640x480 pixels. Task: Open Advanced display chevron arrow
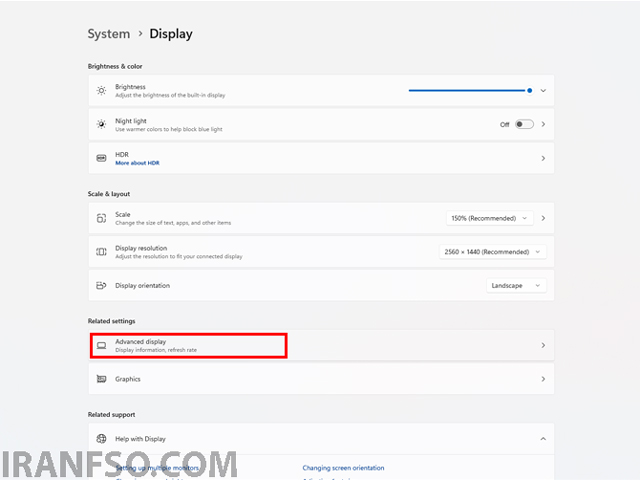tap(543, 346)
